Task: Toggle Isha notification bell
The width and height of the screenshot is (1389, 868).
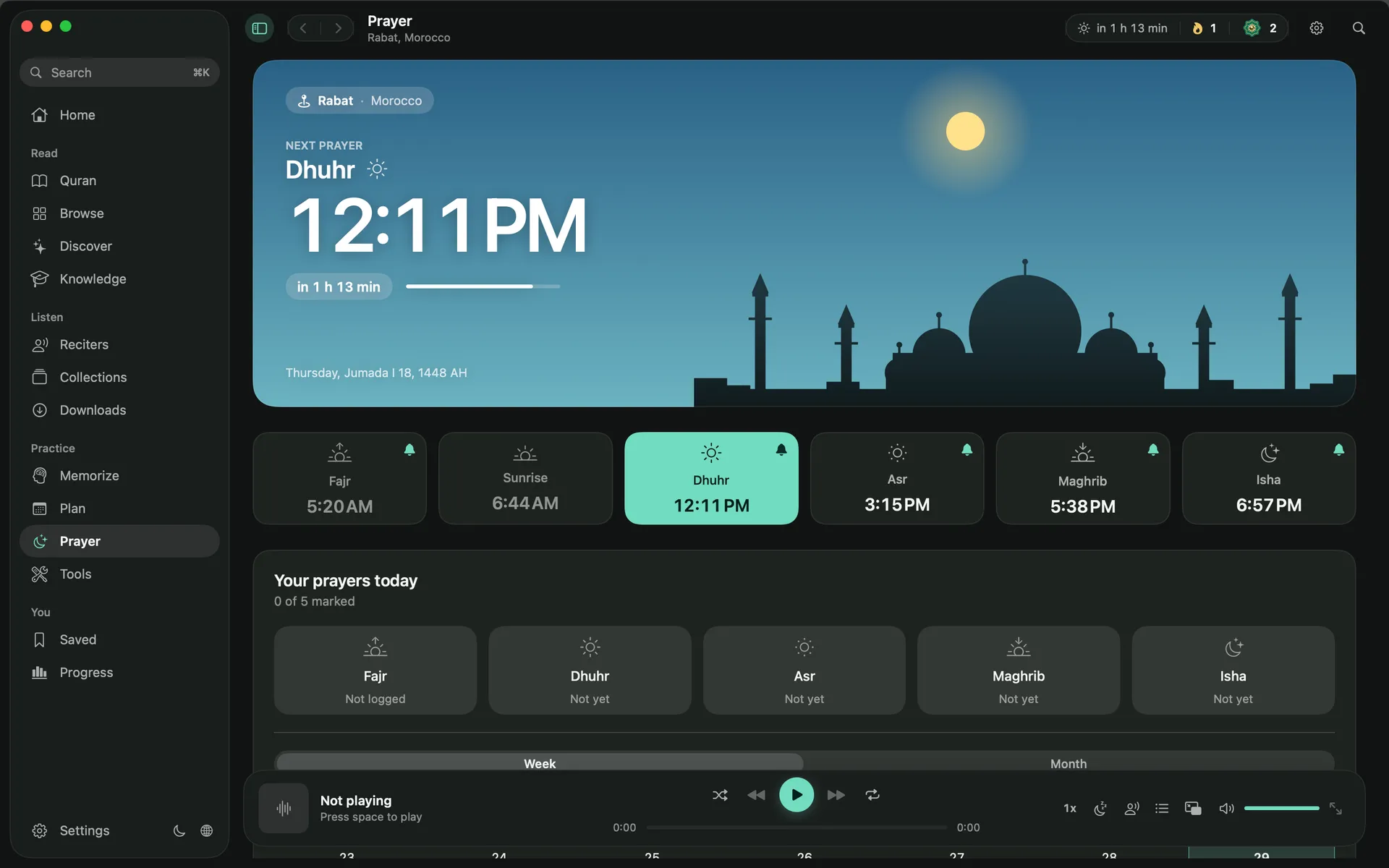Action: (x=1339, y=450)
